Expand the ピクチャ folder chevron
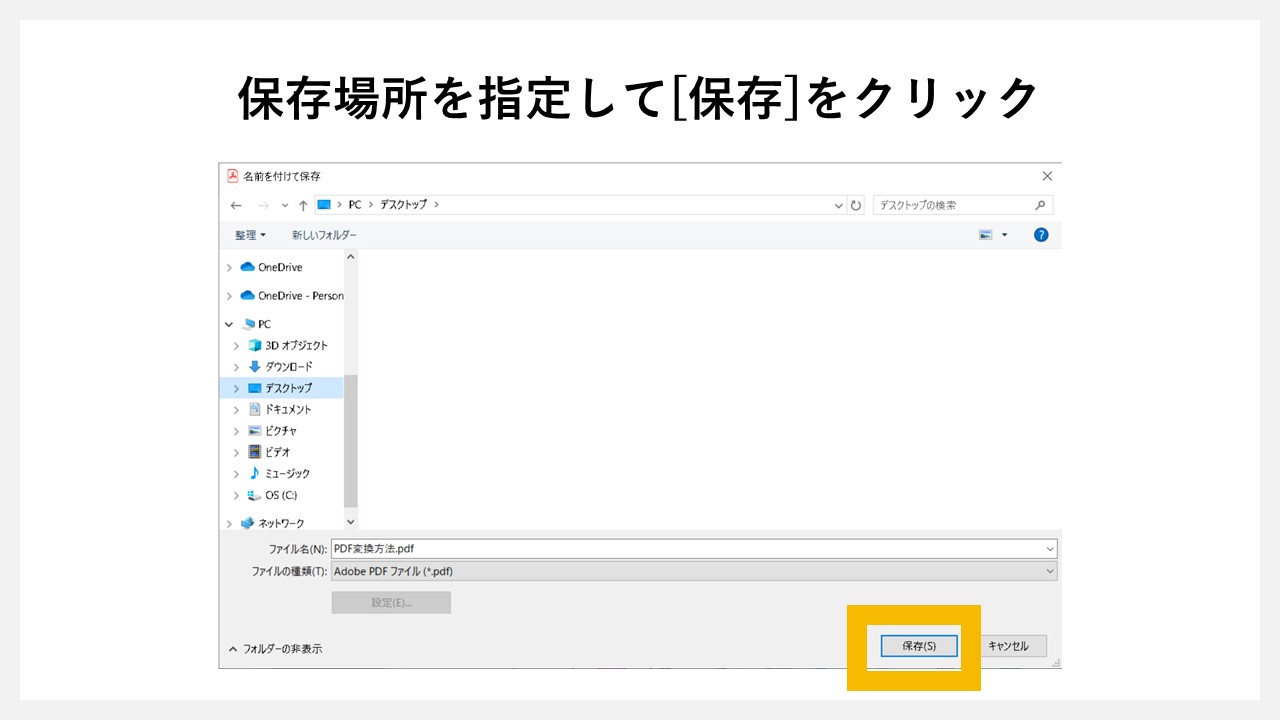This screenshot has height=720, width=1280. pos(235,430)
